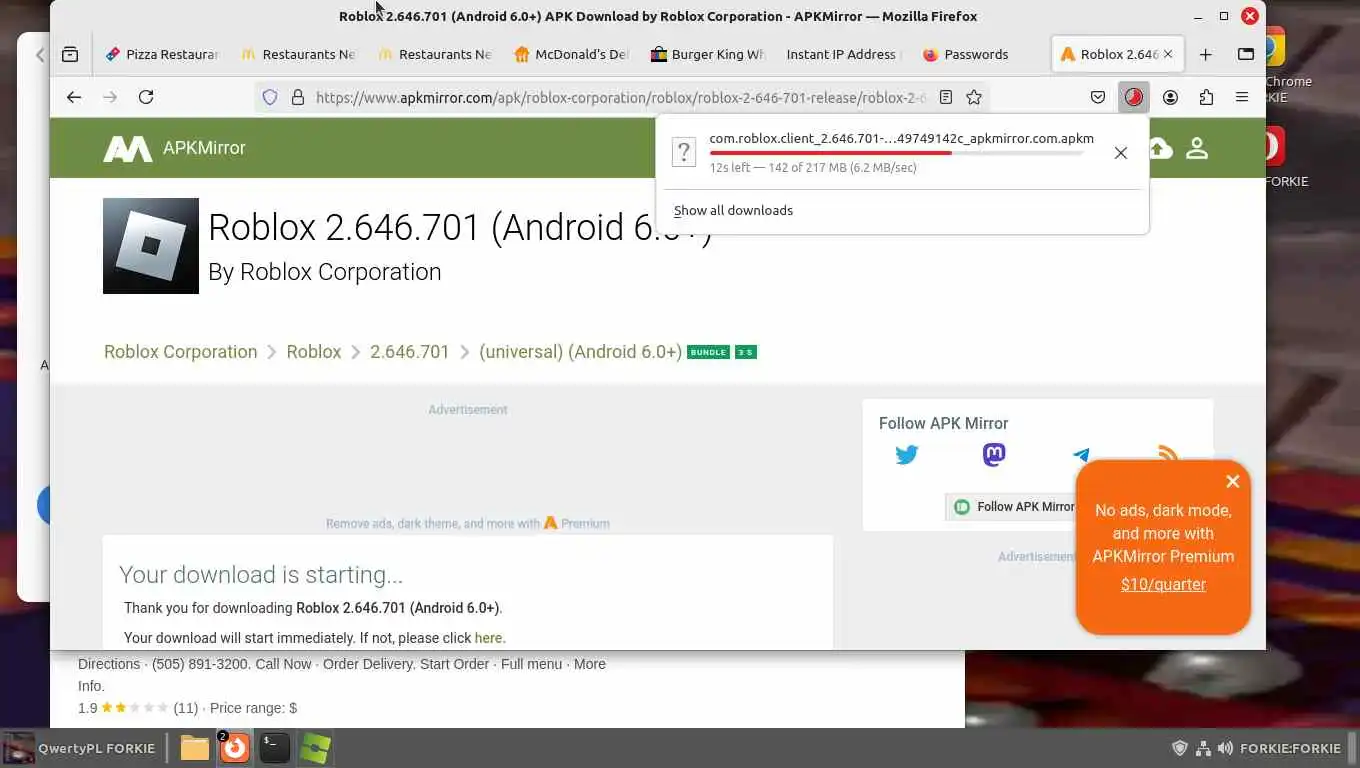Click the security shield tray icon
This screenshot has height=768, width=1360.
pyautogui.click(x=1180, y=748)
